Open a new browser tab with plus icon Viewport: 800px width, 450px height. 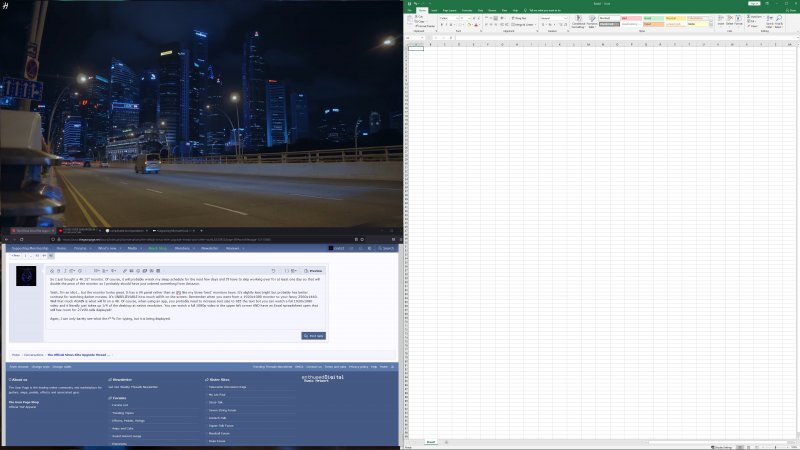(201, 231)
